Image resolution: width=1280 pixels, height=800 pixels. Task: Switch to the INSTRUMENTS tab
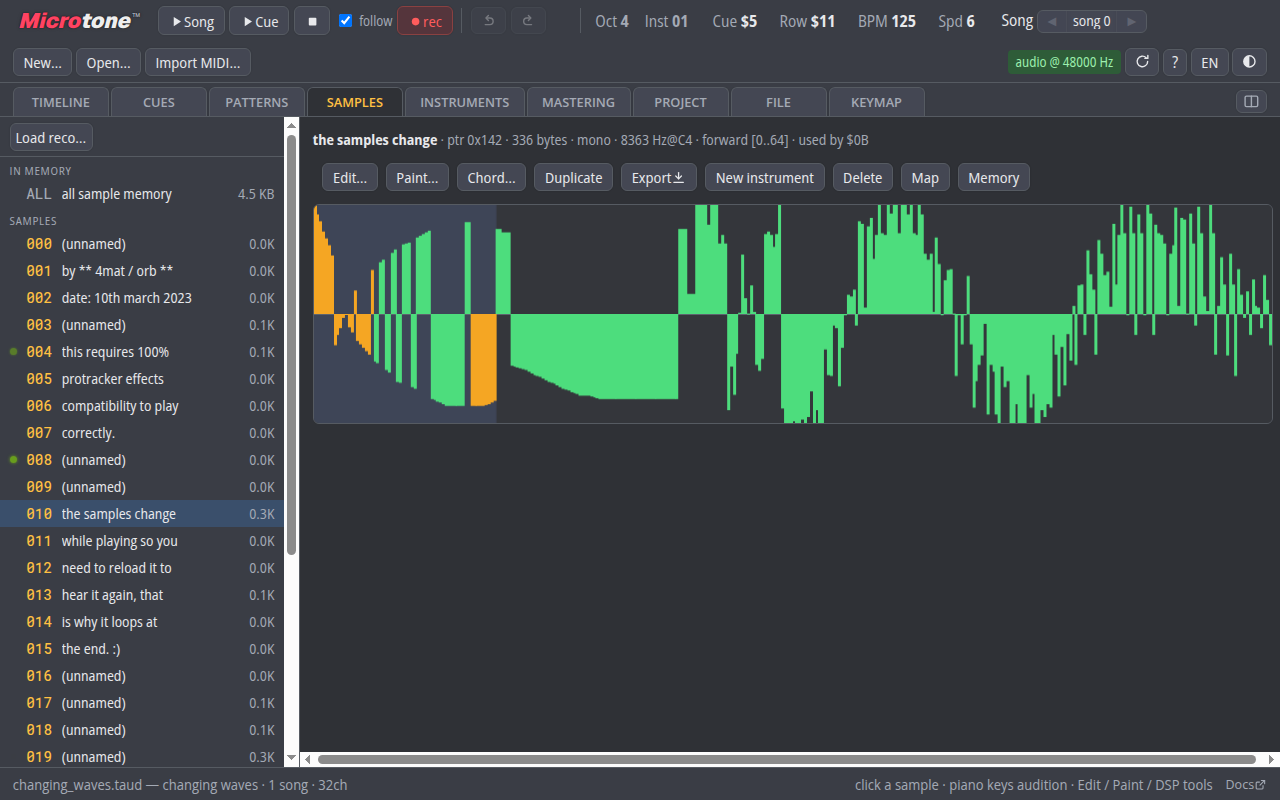pyautogui.click(x=465, y=102)
